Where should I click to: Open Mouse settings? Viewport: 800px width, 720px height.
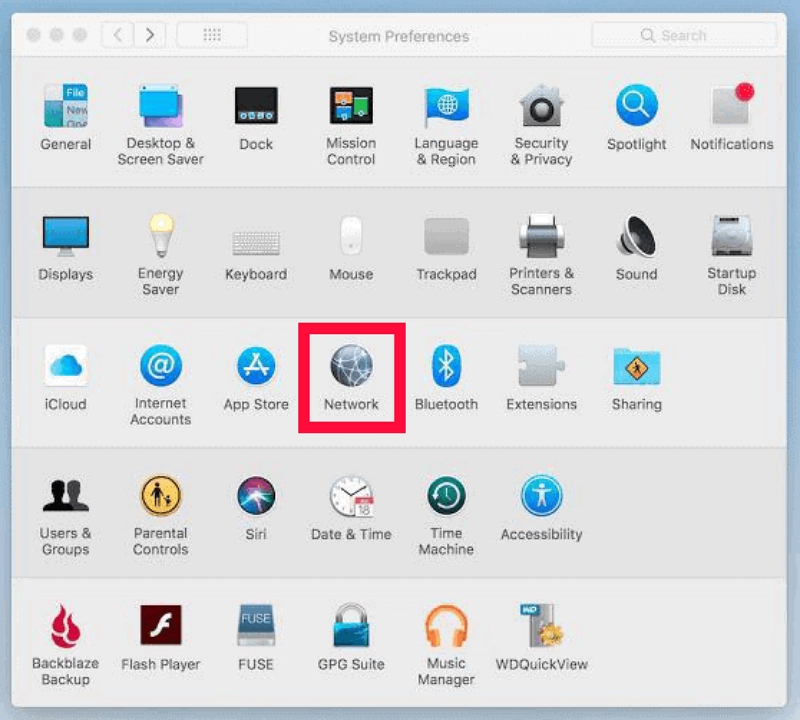pyautogui.click(x=351, y=248)
